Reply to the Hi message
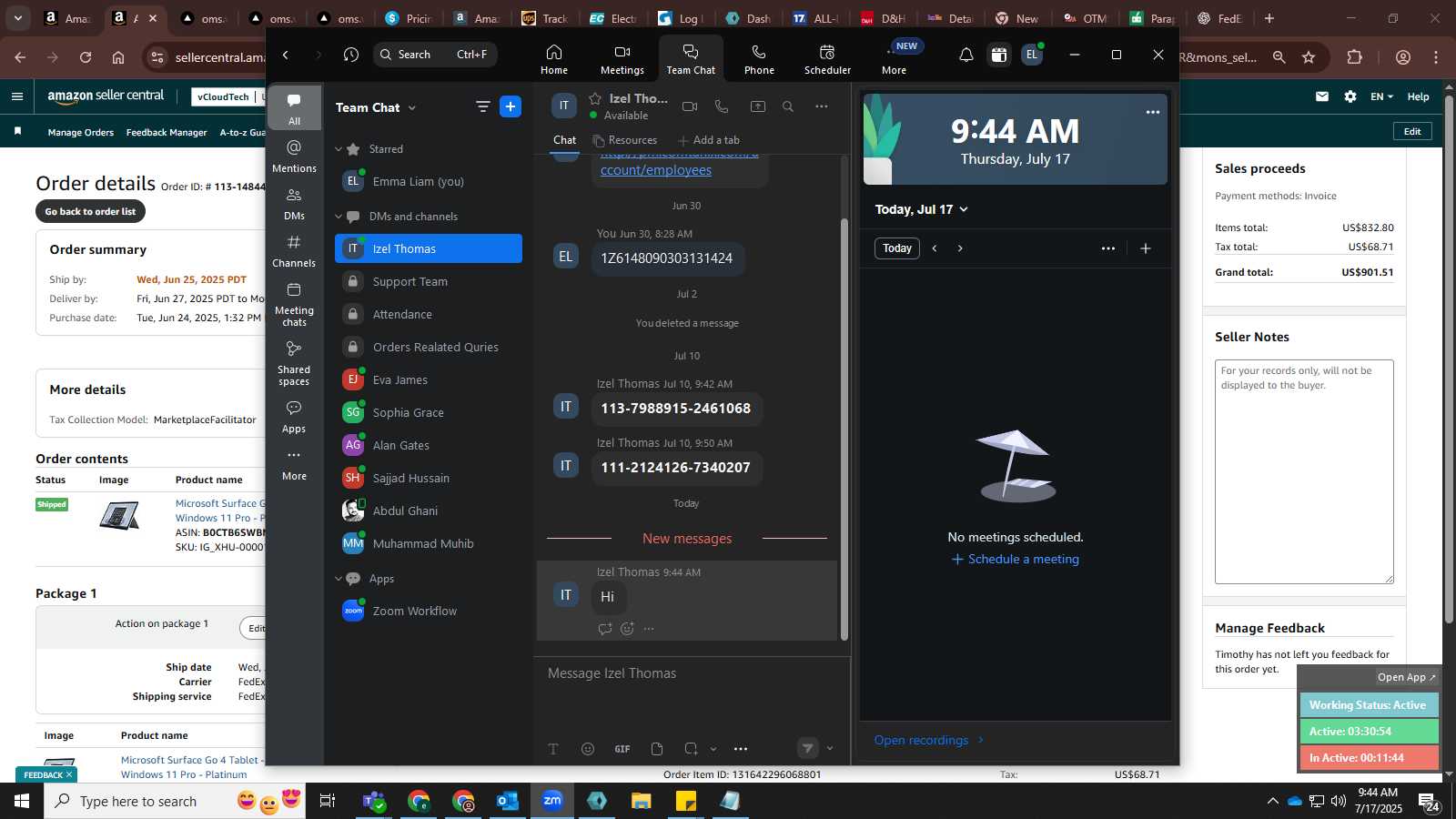This screenshot has width=1456, height=819. [x=604, y=629]
